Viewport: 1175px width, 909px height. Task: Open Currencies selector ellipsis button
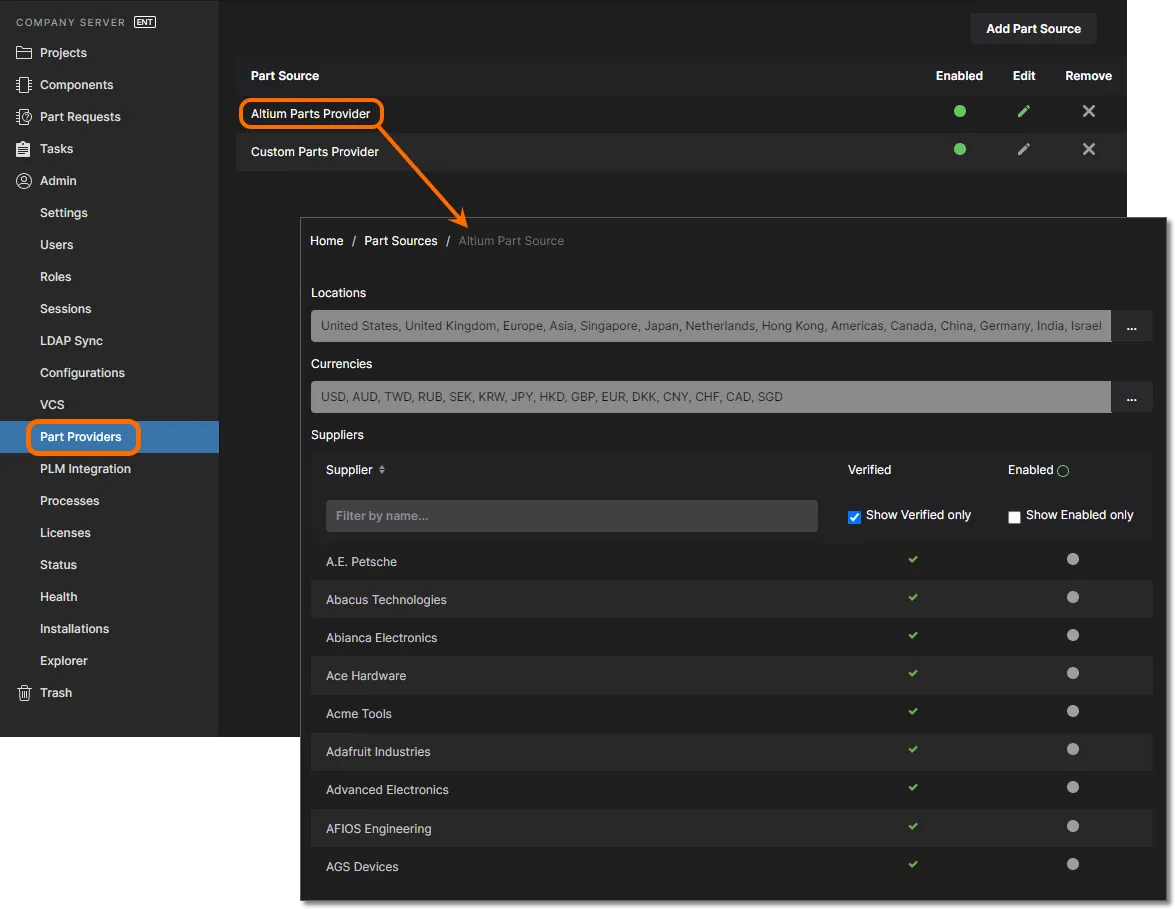coord(1132,397)
